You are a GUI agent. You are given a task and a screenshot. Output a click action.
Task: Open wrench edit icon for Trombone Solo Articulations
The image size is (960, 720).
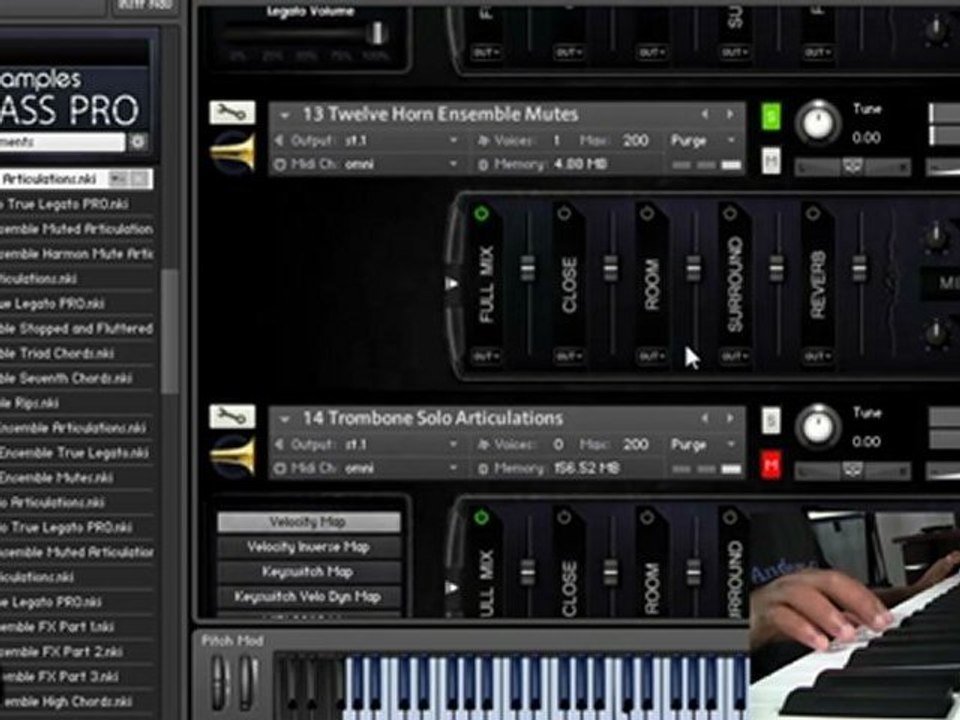tap(232, 416)
